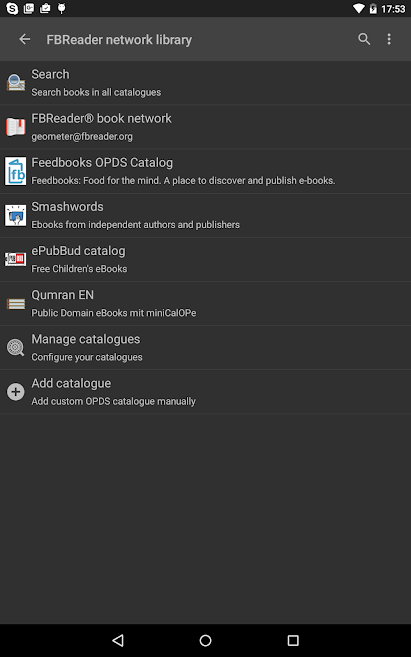Tap the Android recent apps square
This screenshot has width=411, height=657.
click(x=293, y=640)
